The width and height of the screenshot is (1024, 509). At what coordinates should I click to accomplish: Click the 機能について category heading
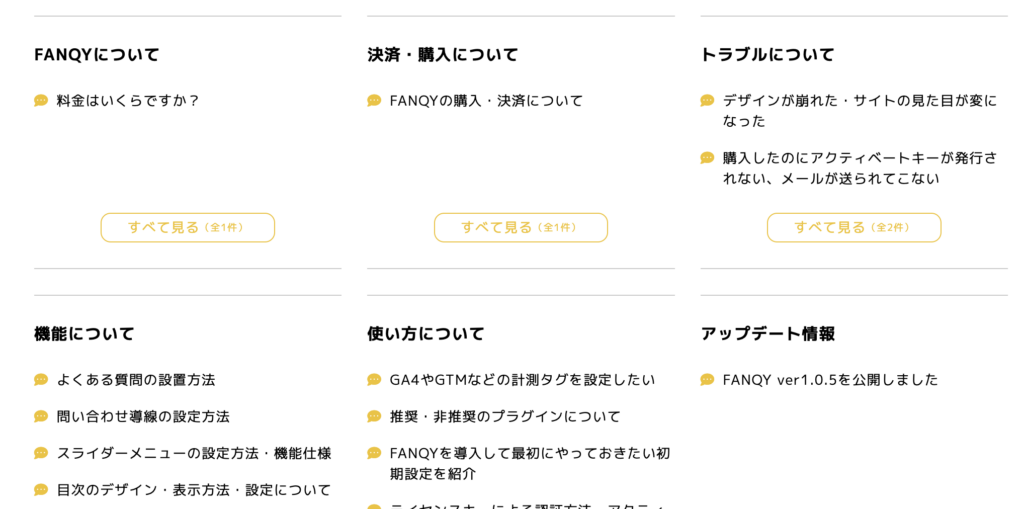click(x=84, y=333)
